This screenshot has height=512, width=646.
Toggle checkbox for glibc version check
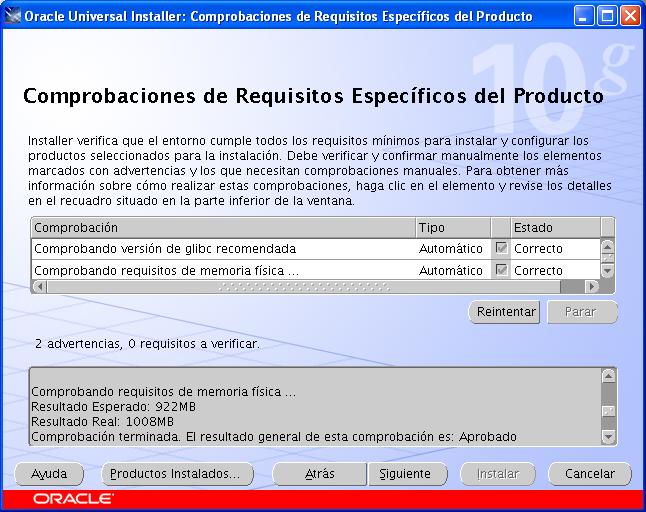tap(501, 248)
